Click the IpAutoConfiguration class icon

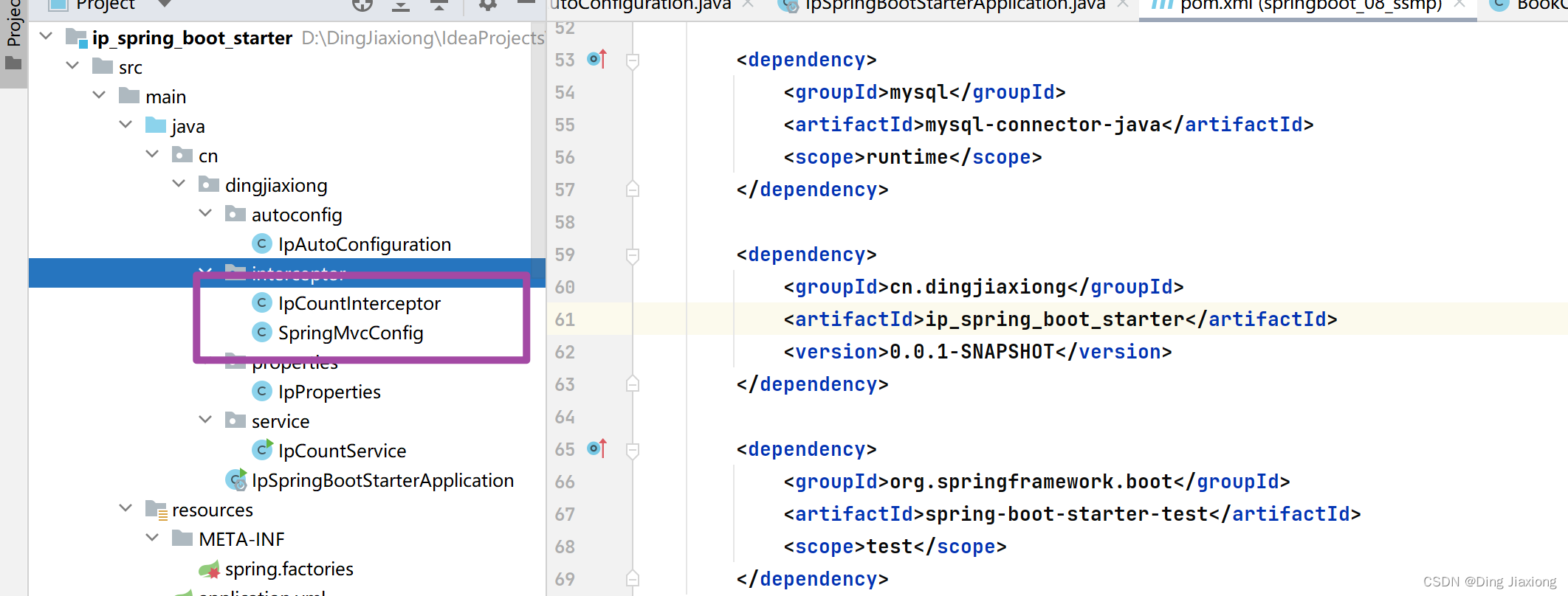261,243
